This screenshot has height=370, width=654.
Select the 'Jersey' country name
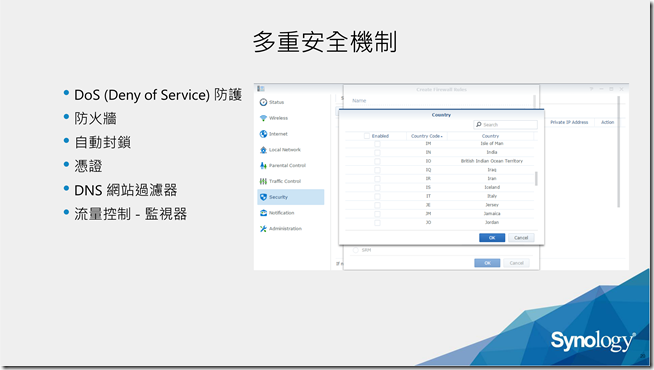click(x=492, y=205)
